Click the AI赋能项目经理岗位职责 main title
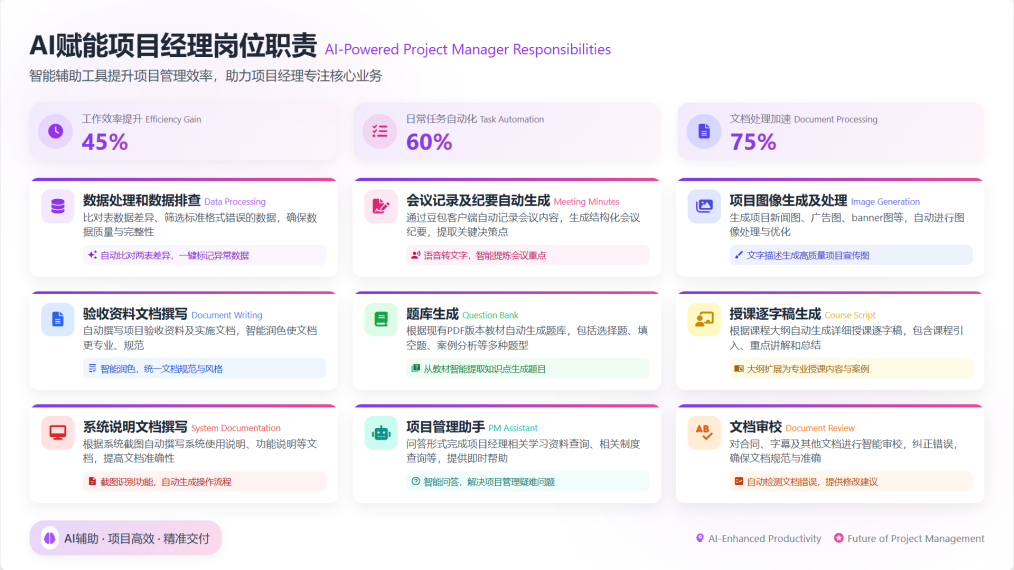 [173, 47]
